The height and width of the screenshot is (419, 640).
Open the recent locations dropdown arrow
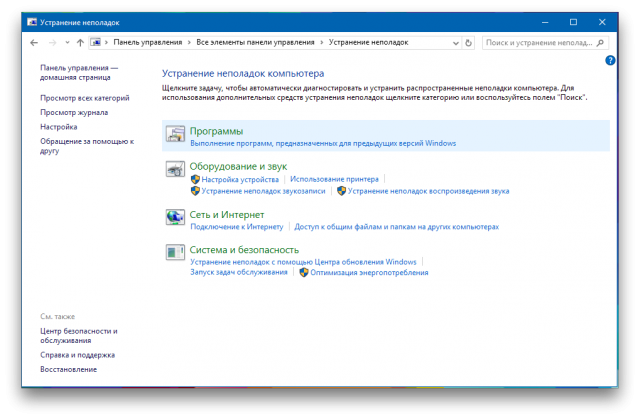coord(66,43)
